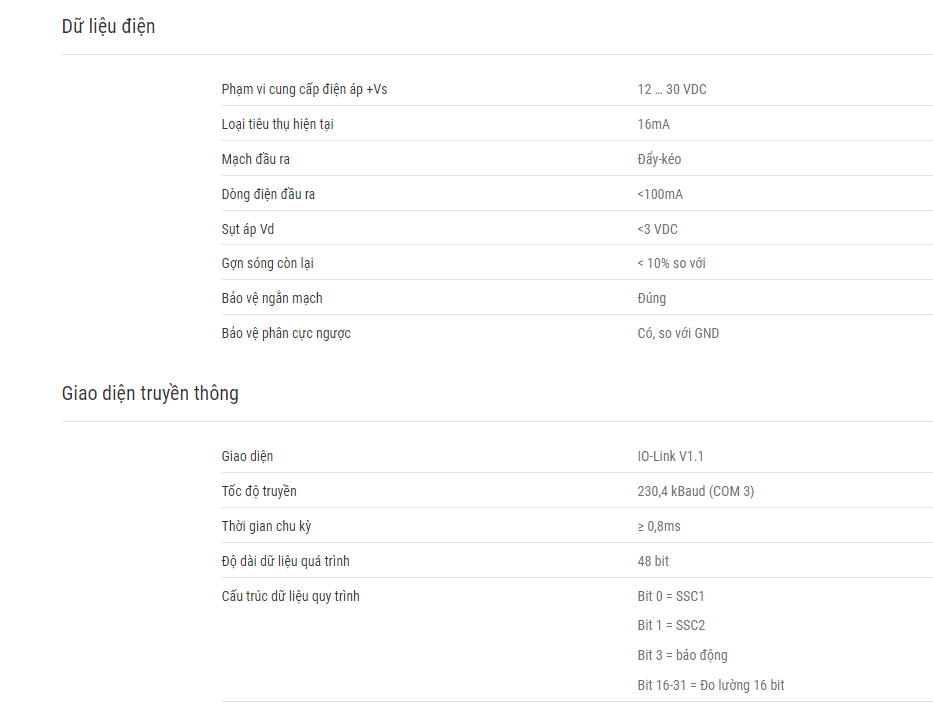
Task: Click the "Giao diện truyền thông" section heading
Action: pos(150,393)
